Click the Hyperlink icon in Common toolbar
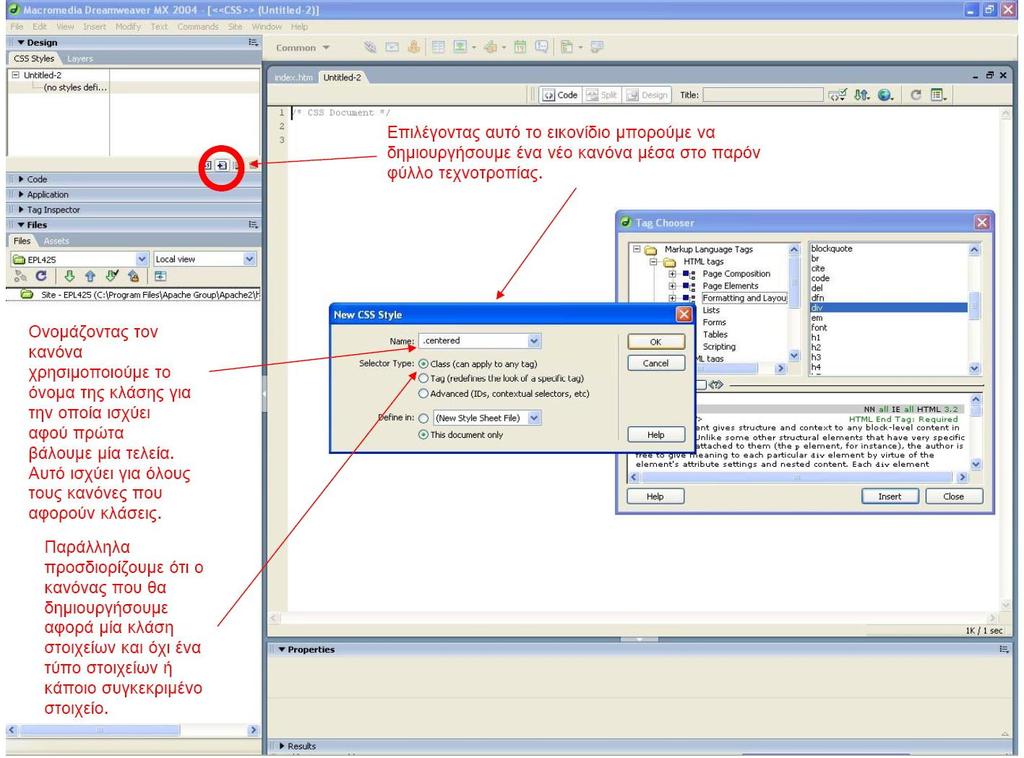 point(370,47)
